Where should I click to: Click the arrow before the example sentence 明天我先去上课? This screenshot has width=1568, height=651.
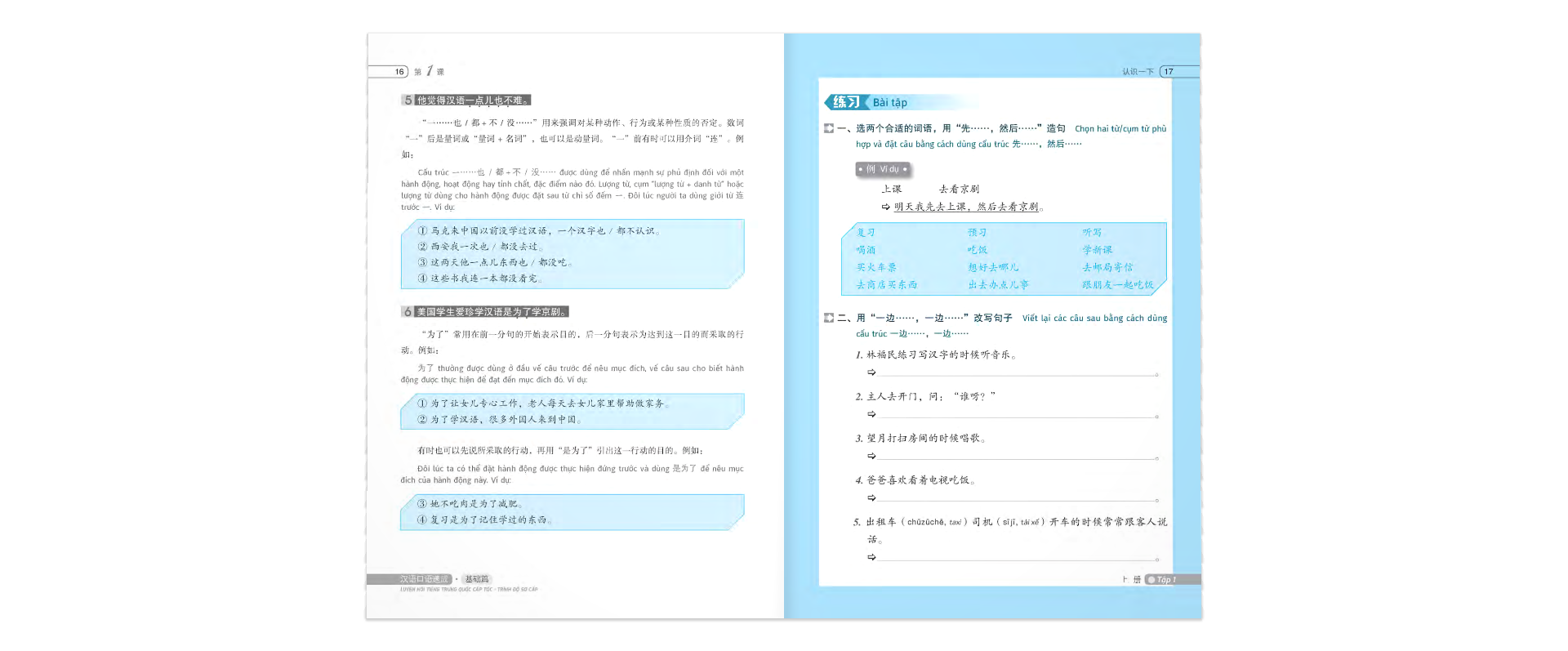885,207
